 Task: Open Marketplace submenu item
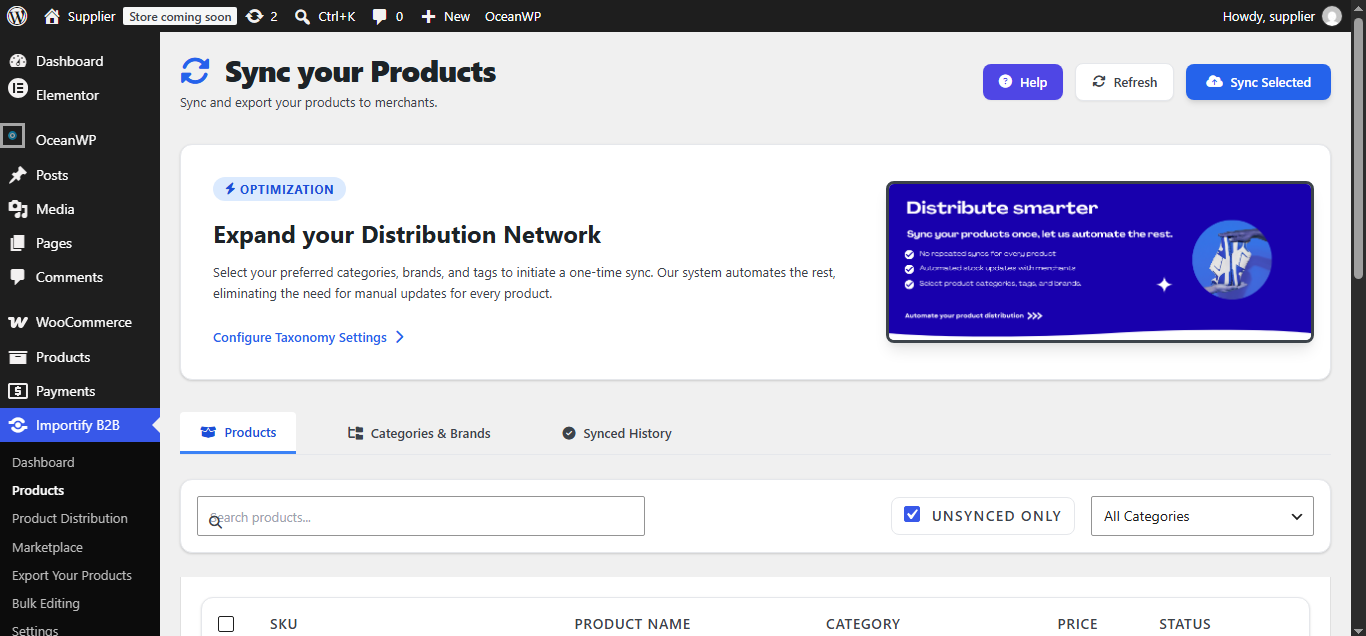[47, 547]
